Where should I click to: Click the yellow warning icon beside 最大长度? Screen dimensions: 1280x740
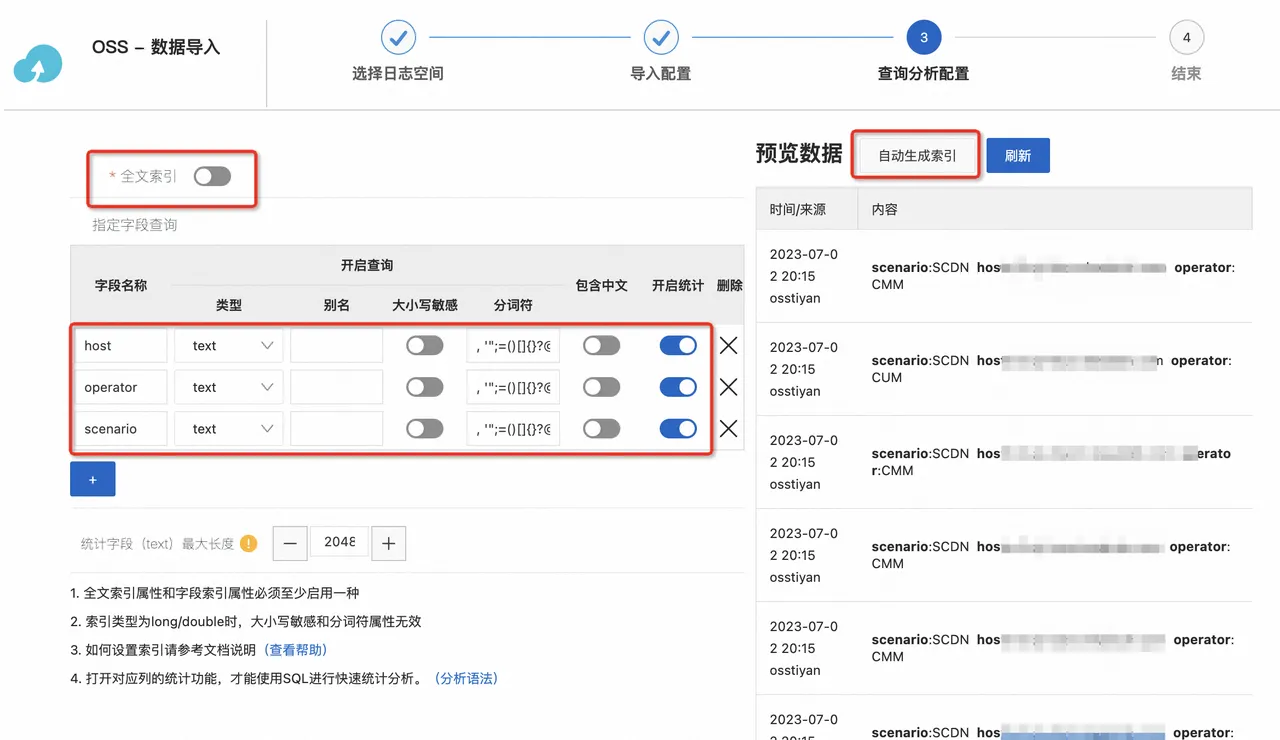248,544
